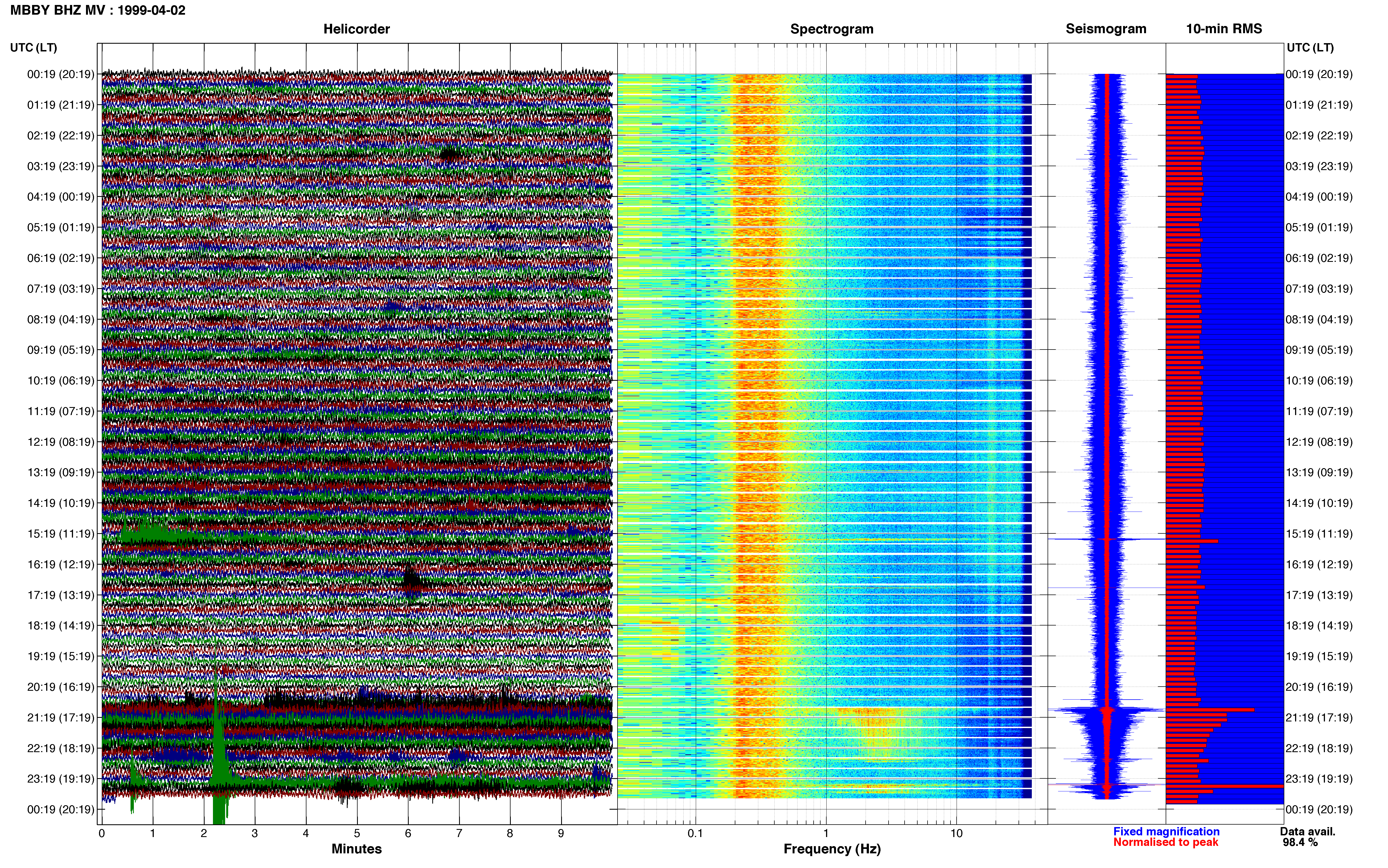
Task: Select the 10-min RMS panel heading
Action: [1224, 29]
